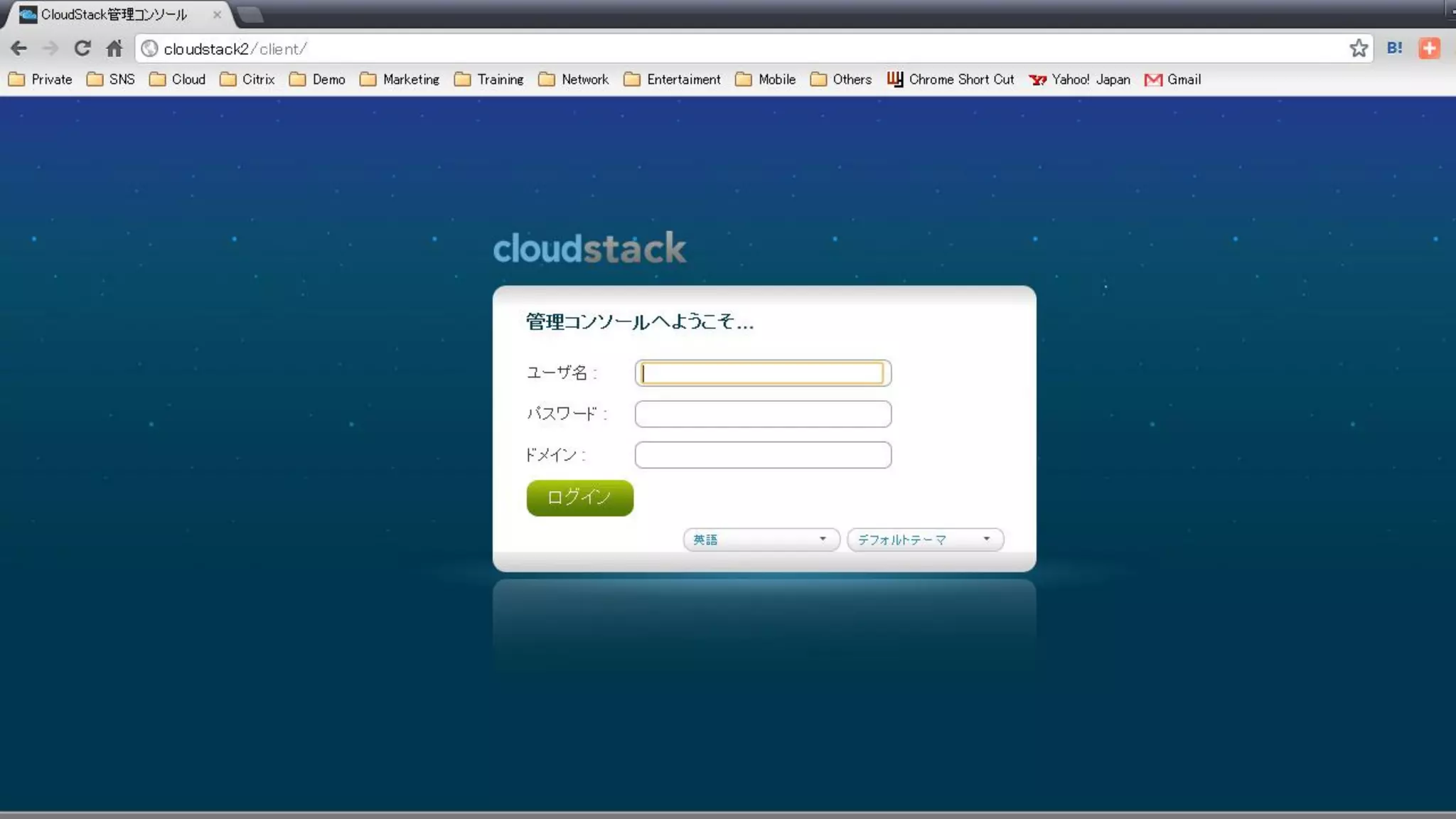Click the reload page icon

(x=82, y=48)
